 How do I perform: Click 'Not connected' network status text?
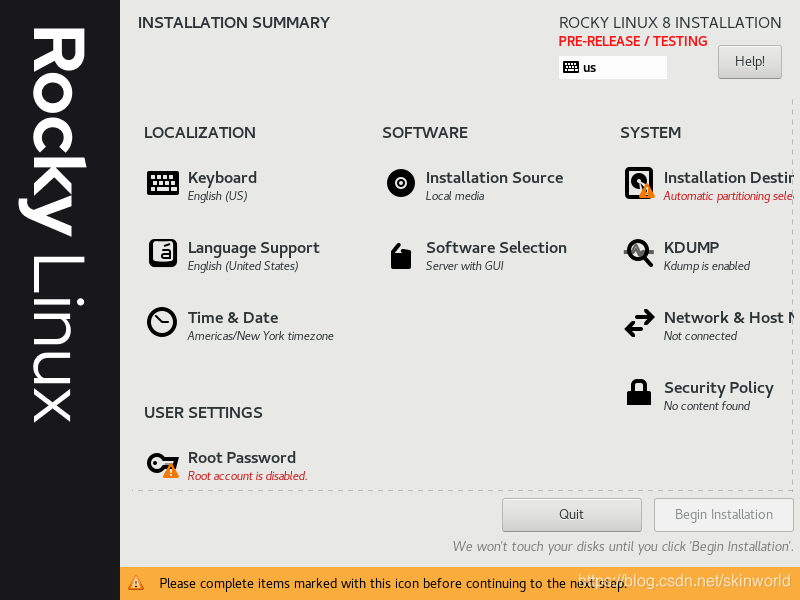[x=700, y=336]
